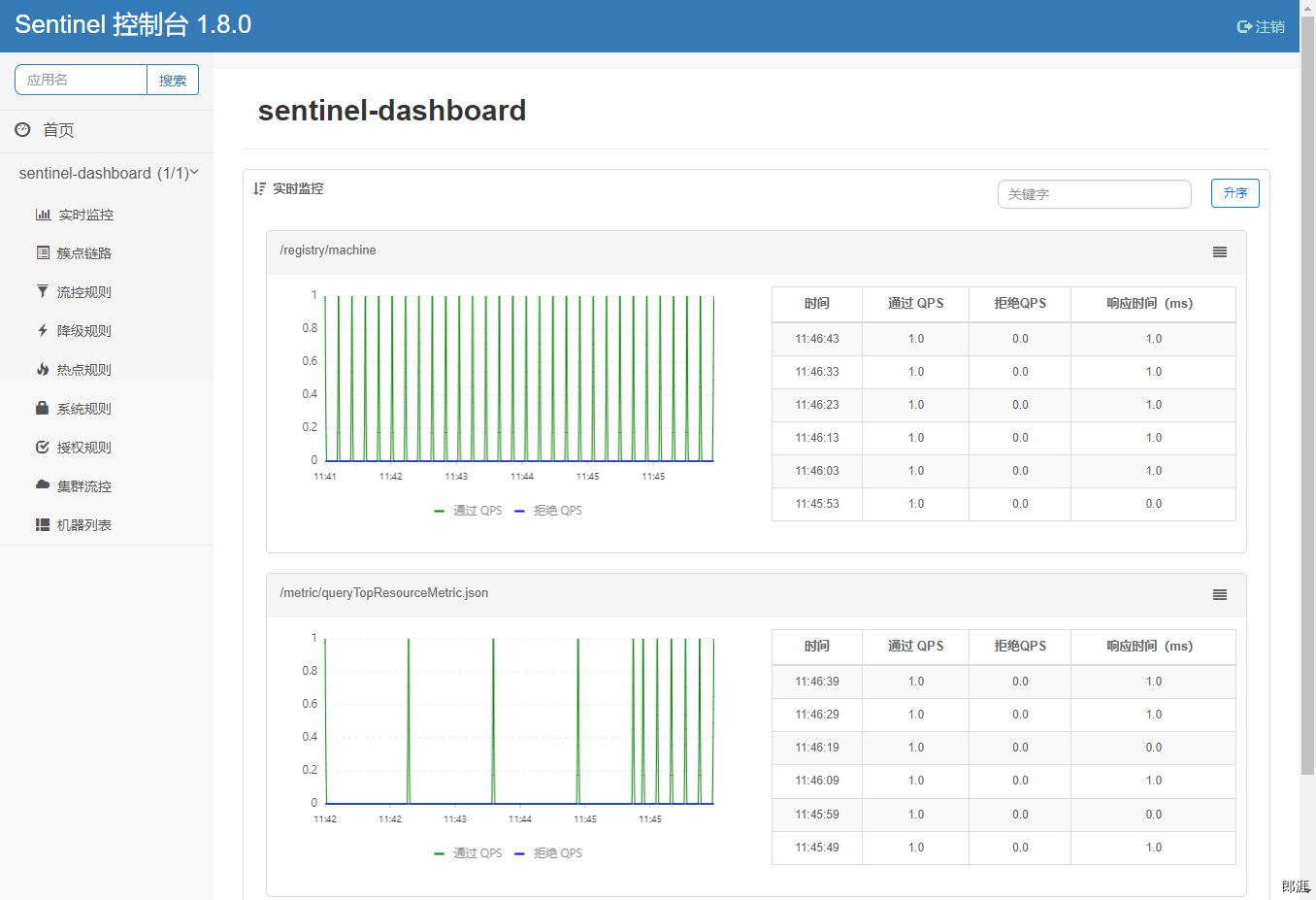Click the 11:45:59 time cell

[x=817, y=815]
